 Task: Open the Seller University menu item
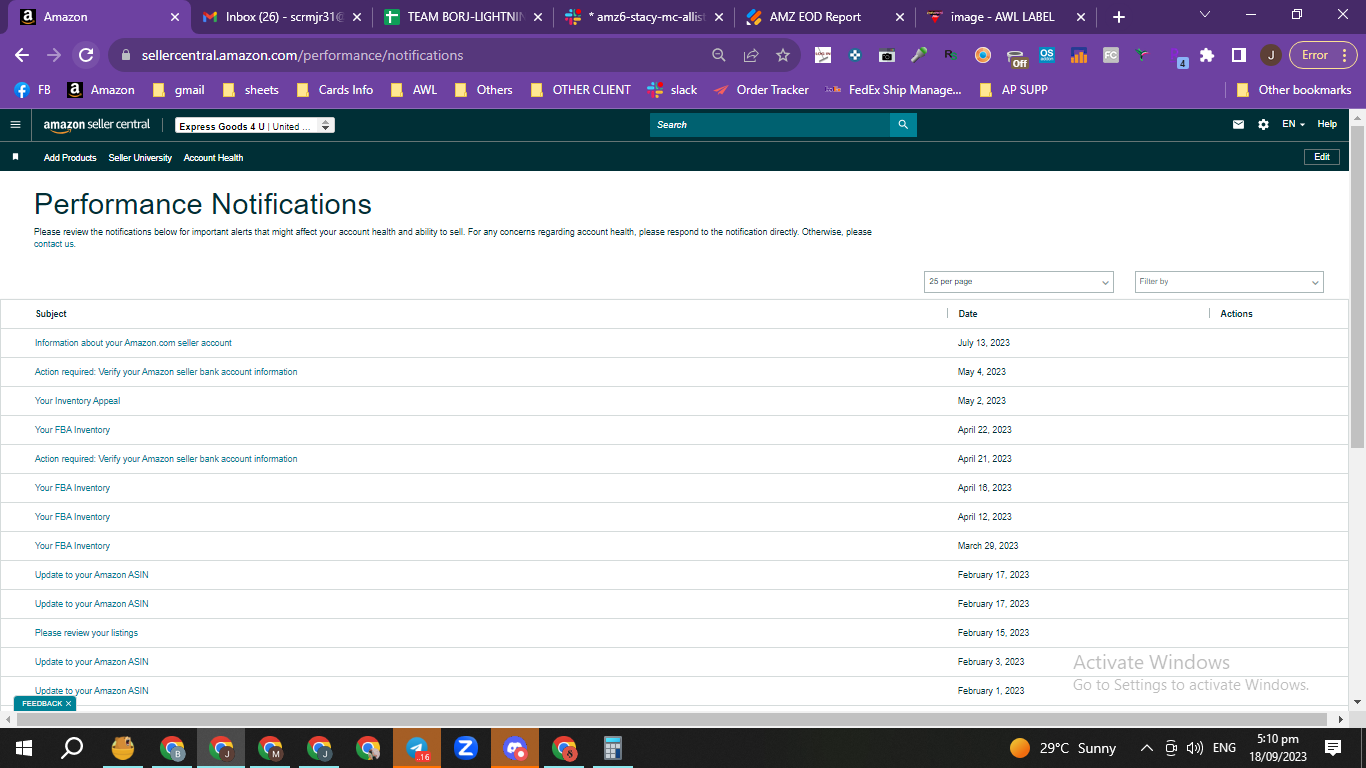[140, 158]
